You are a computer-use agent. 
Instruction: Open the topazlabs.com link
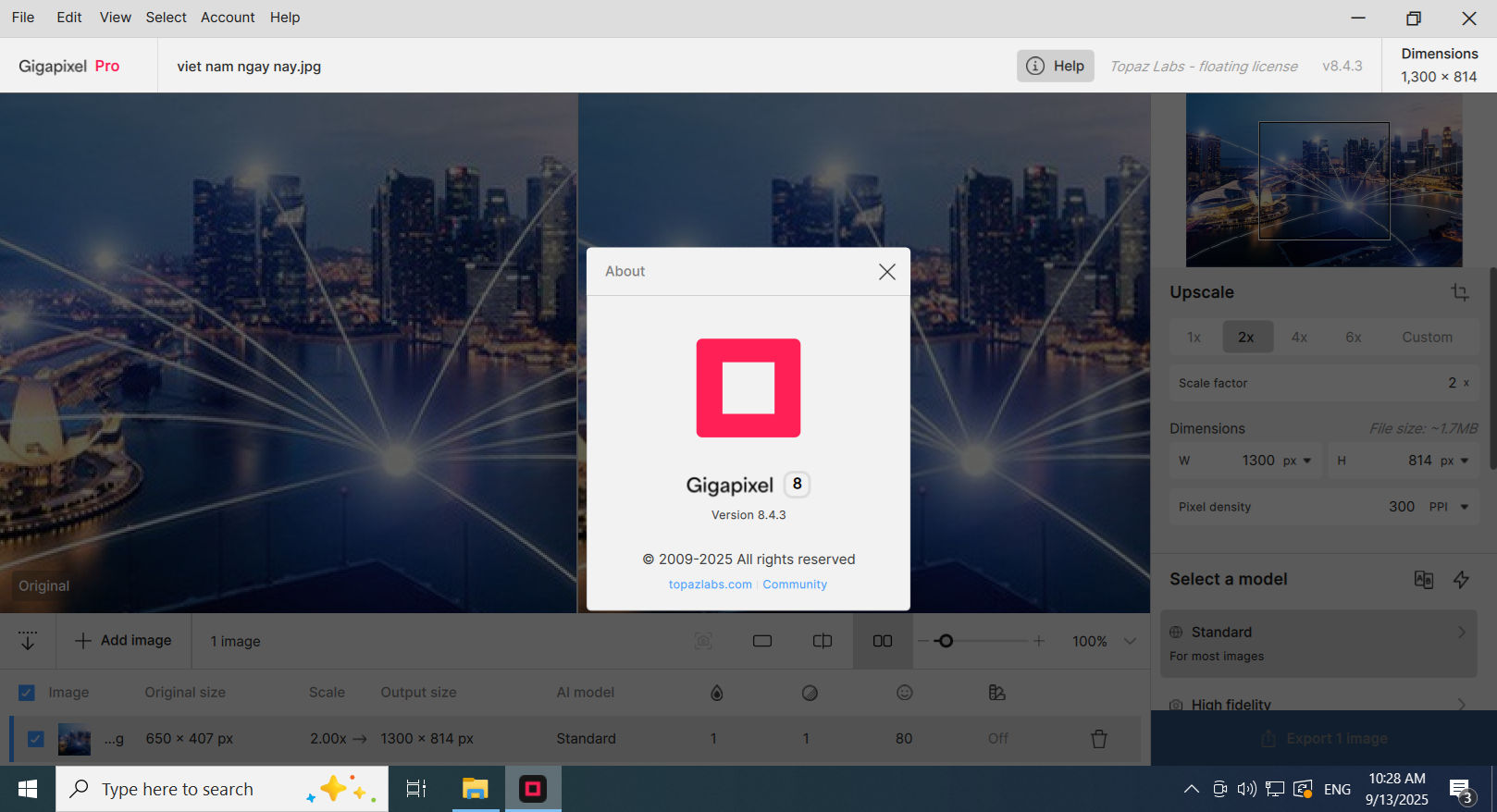[710, 584]
